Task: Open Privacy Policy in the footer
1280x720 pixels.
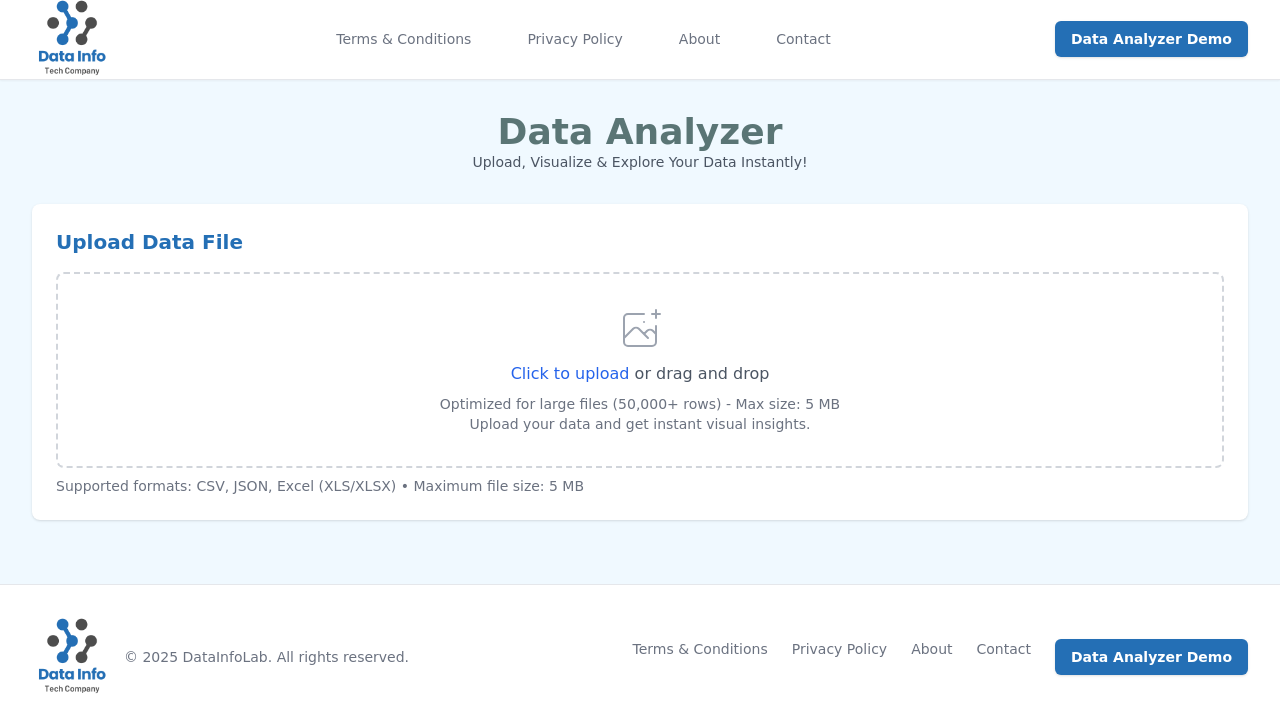Action: tap(838, 649)
